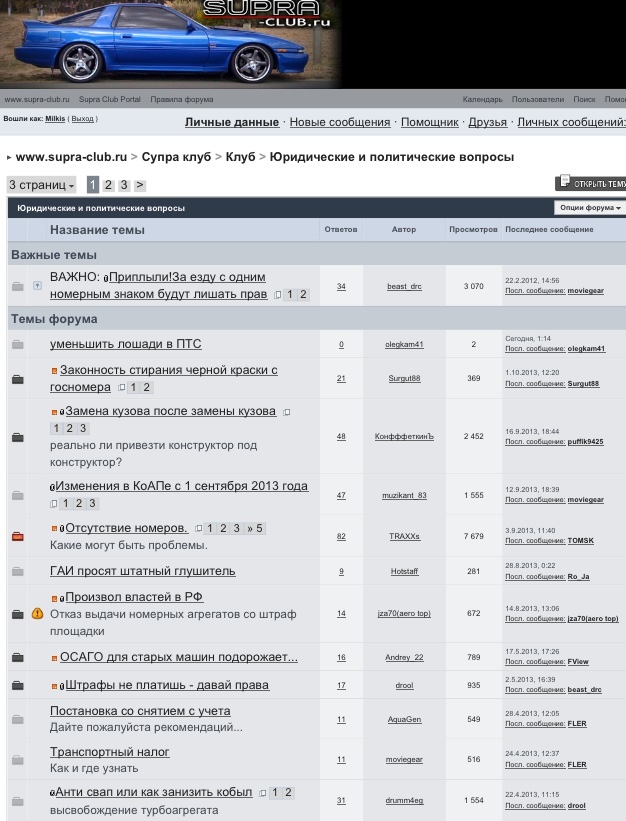Open Календарь in the navigation bar
This screenshot has height=821, width=626.
coord(482,100)
